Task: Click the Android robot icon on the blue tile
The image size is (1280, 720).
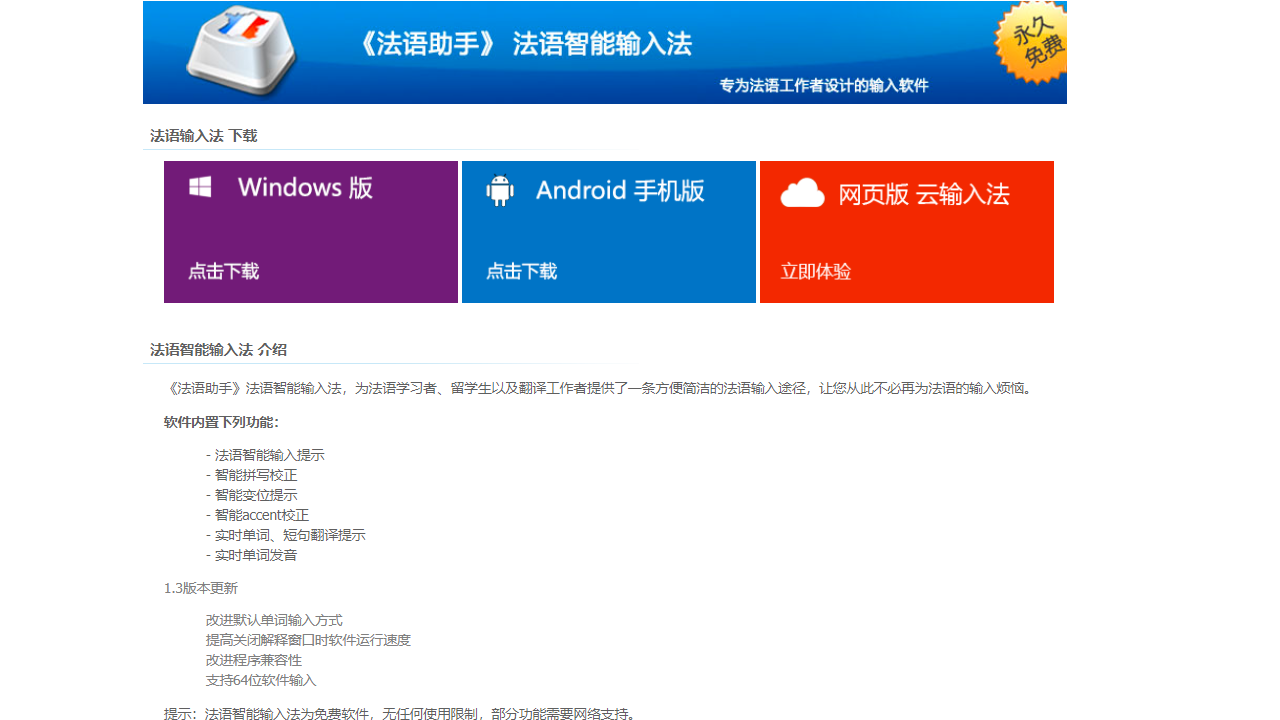Action: (x=499, y=189)
